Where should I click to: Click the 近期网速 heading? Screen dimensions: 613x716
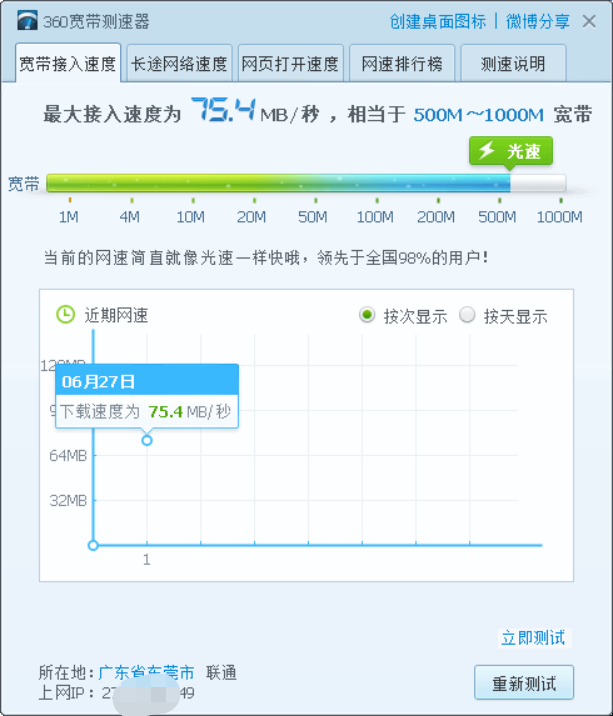tap(116, 315)
